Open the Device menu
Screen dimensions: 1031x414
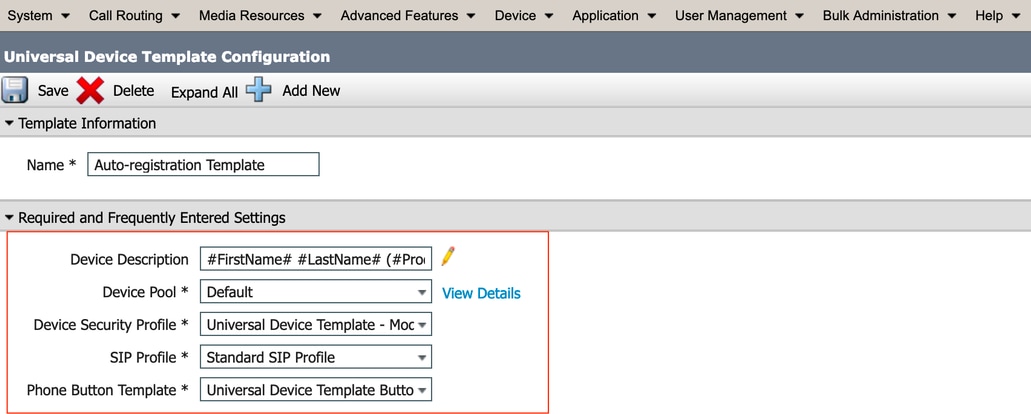coord(524,15)
